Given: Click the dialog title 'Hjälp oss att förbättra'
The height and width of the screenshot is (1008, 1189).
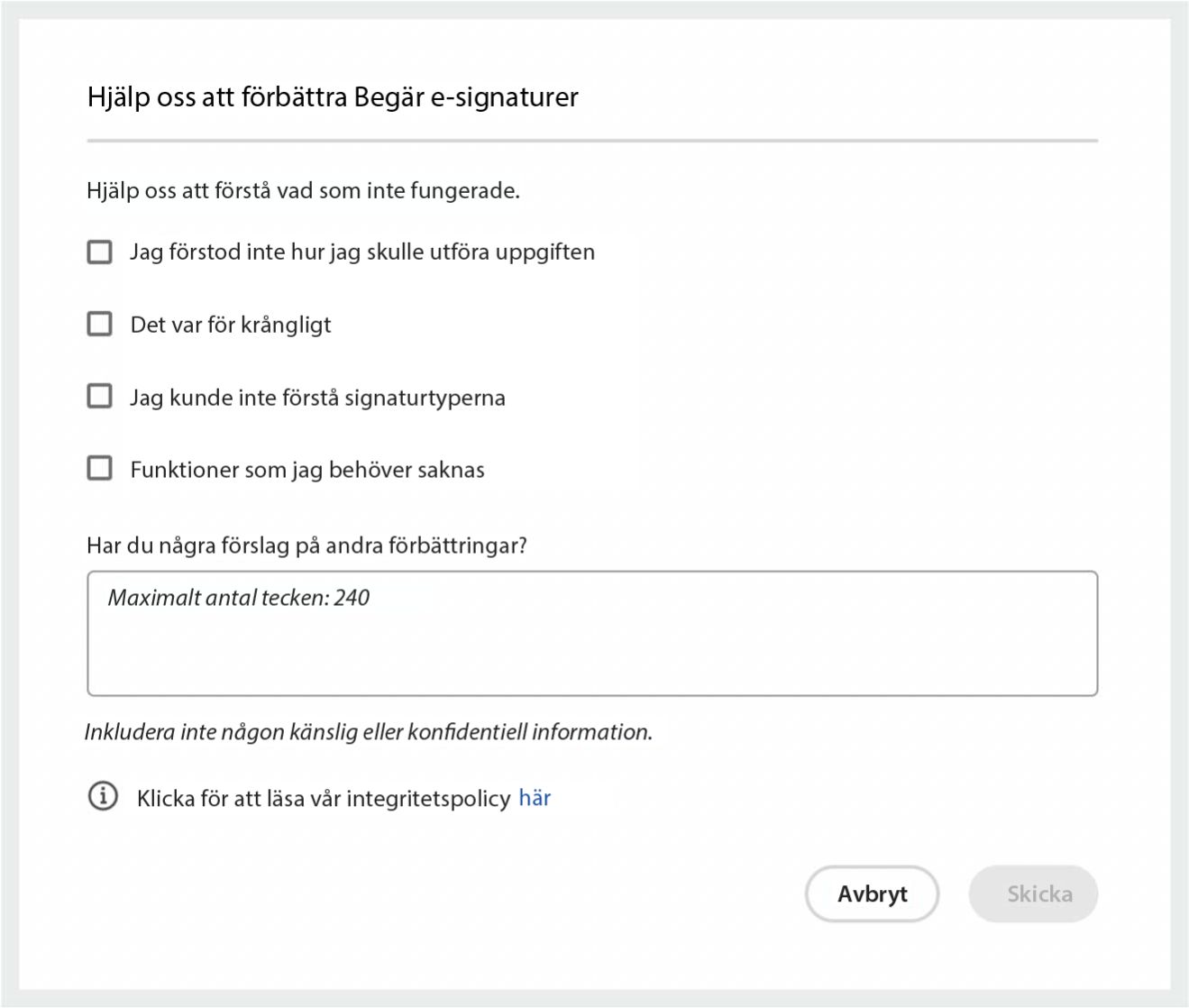Looking at the screenshot, I should click(x=333, y=96).
